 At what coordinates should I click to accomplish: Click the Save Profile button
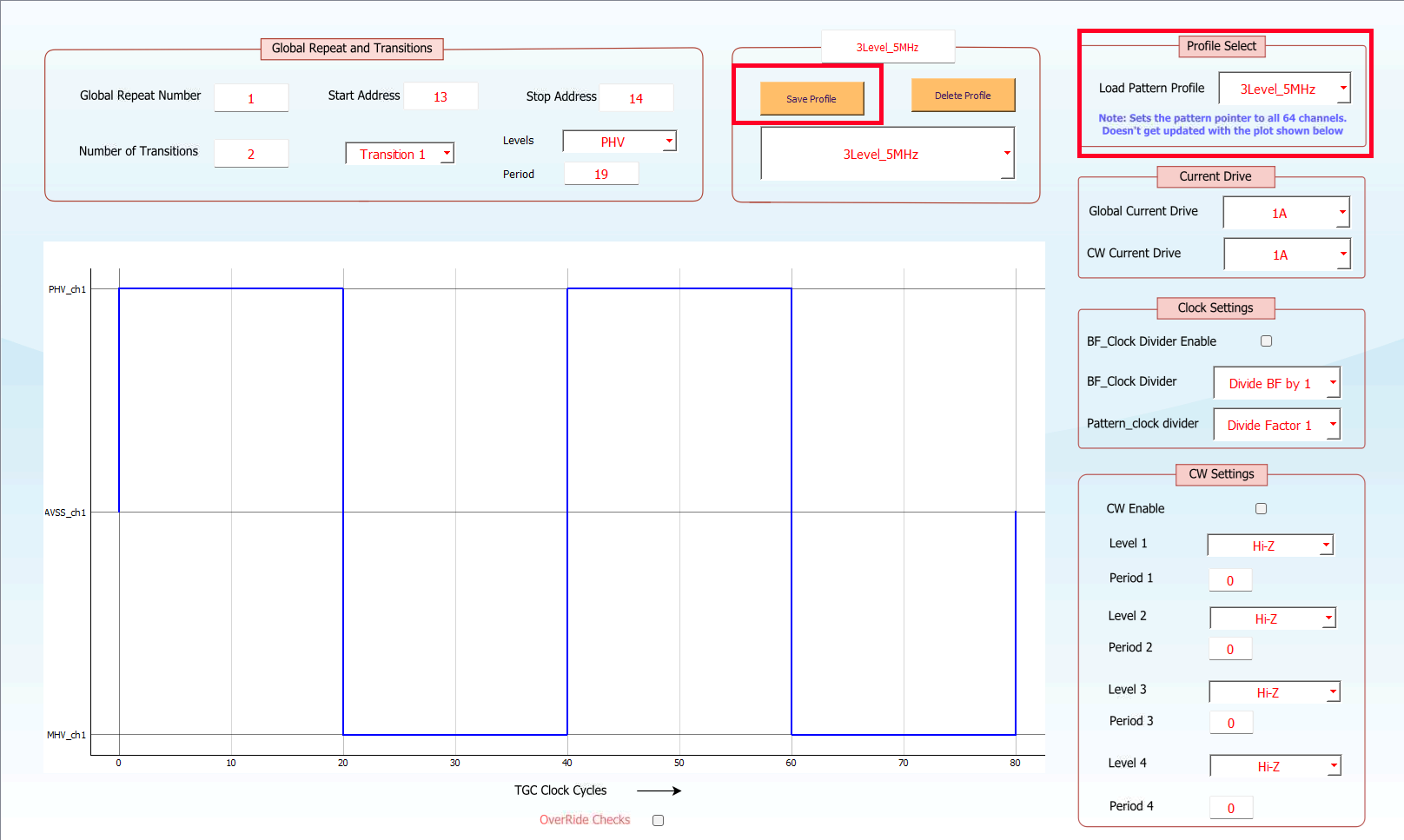pyautogui.click(x=811, y=98)
